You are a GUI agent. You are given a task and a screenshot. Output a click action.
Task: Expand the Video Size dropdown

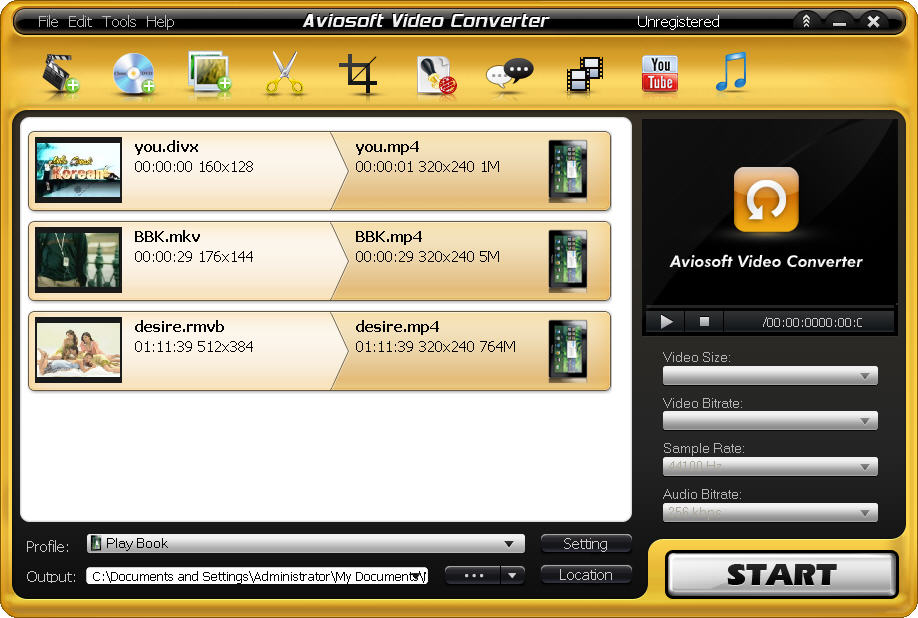point(770,376)
